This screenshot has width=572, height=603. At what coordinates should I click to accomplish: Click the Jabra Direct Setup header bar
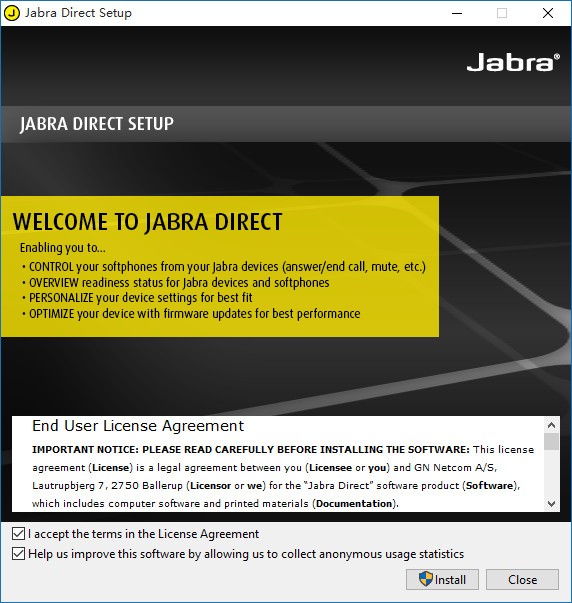click(286, 124)
